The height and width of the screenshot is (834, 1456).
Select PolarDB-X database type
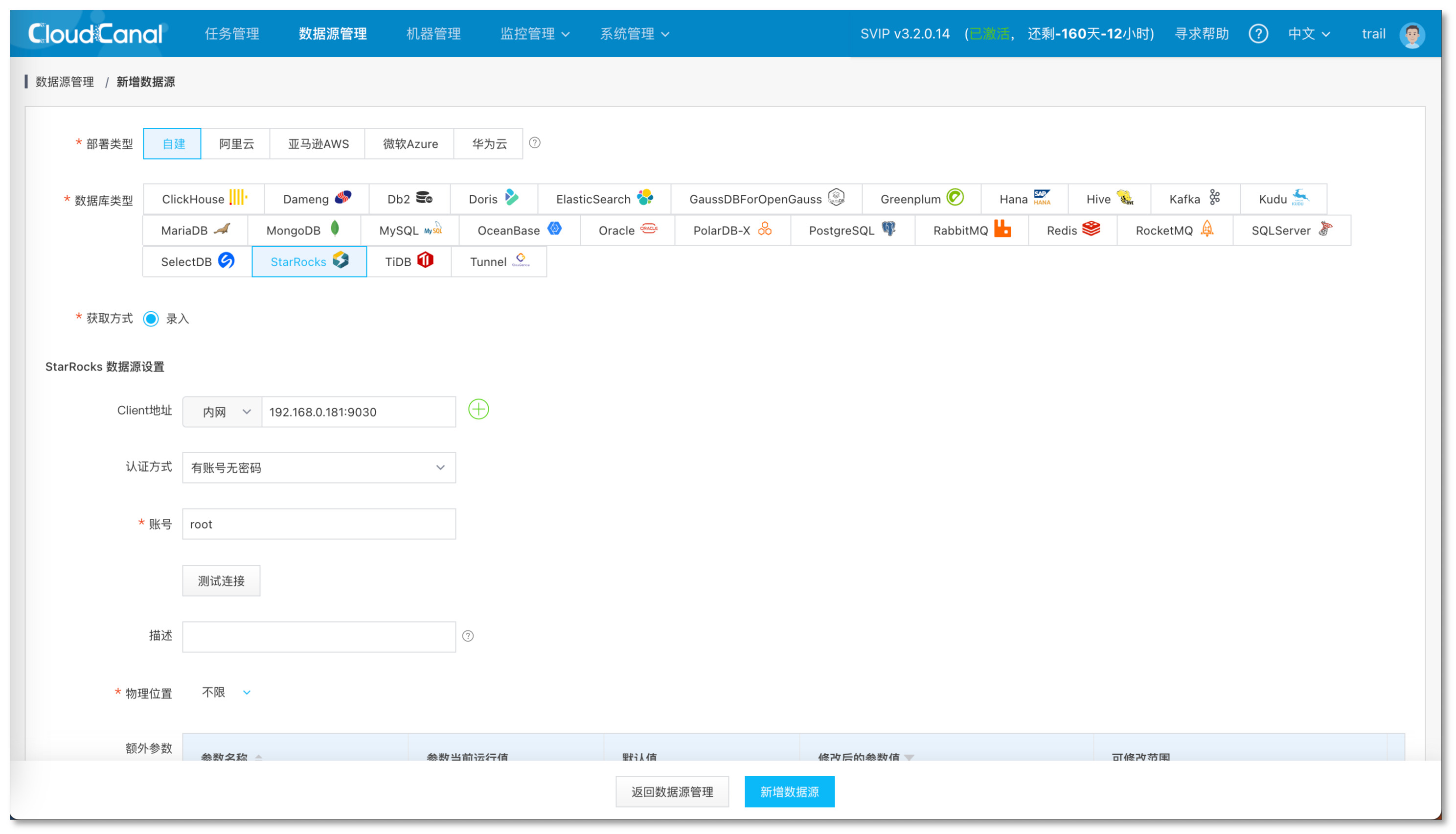pyautogui.click(x=732, y=230)
